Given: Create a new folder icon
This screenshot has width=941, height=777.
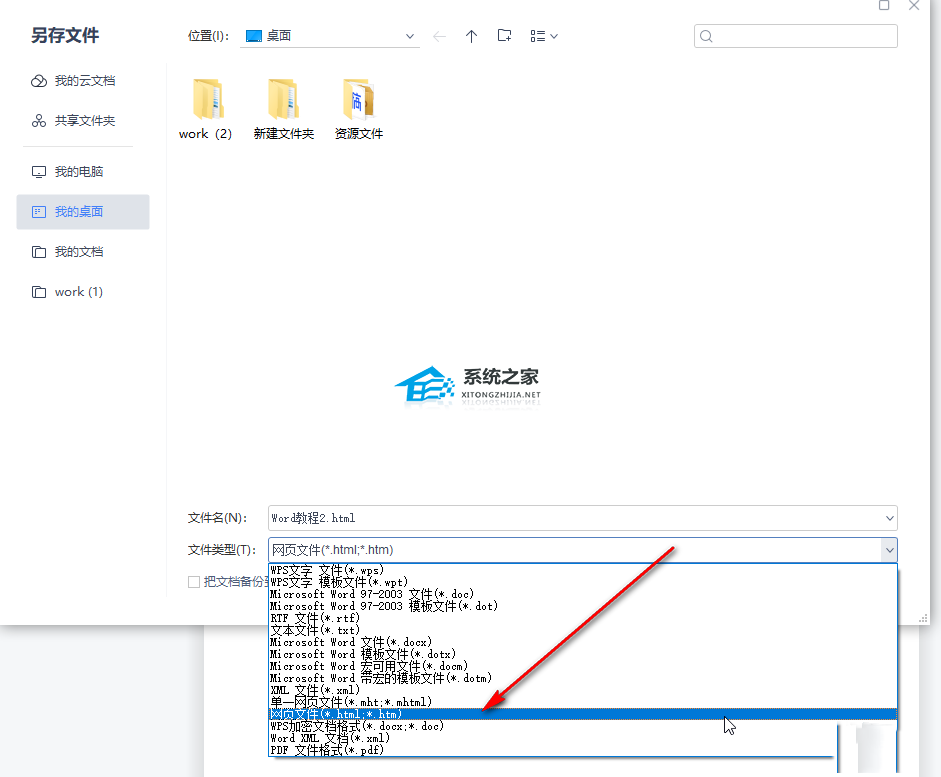Looking at the screenshot, I should (504, 36).
